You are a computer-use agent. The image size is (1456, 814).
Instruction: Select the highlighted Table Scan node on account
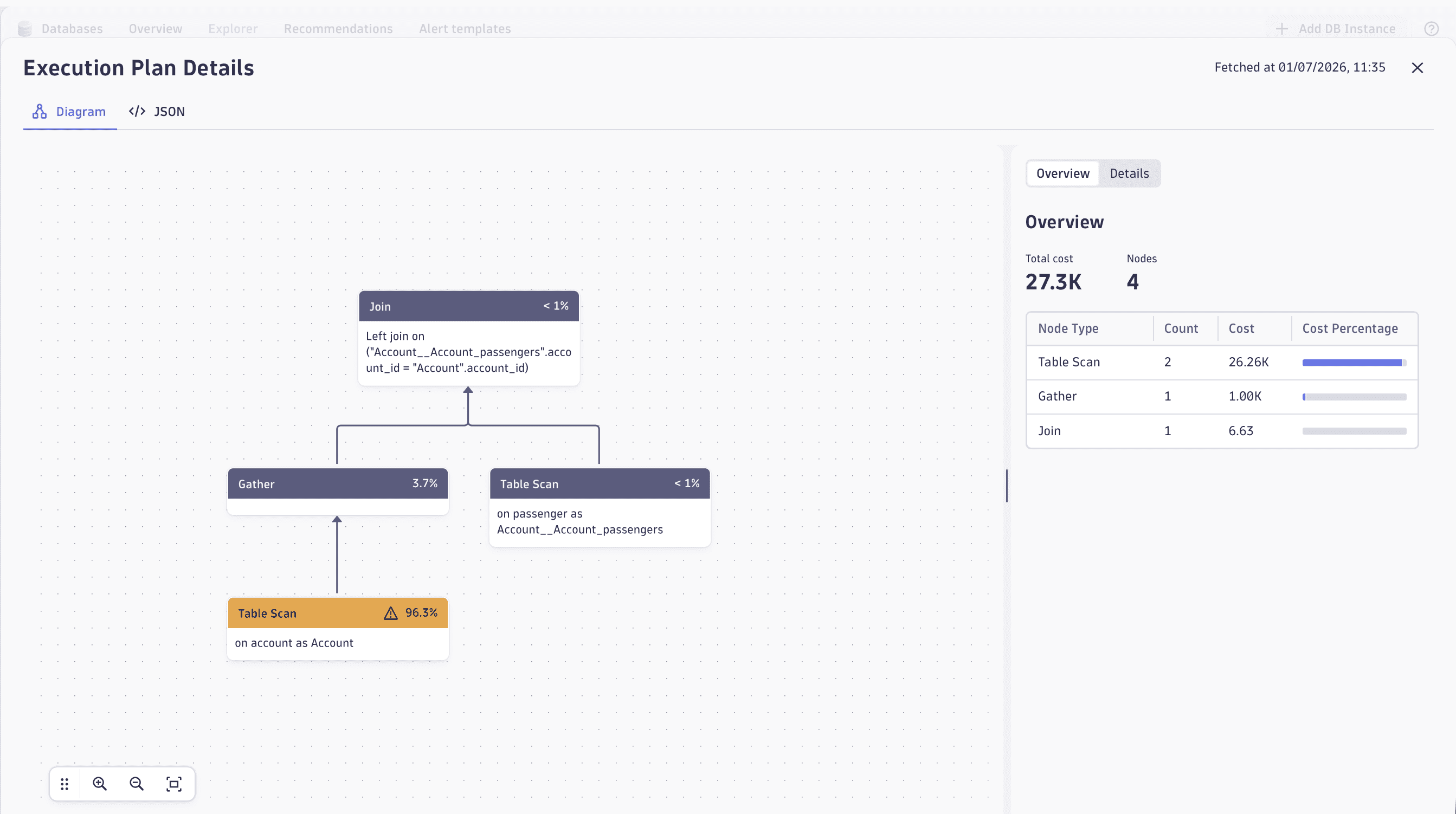pyautogui.click(x=337, y=629)
